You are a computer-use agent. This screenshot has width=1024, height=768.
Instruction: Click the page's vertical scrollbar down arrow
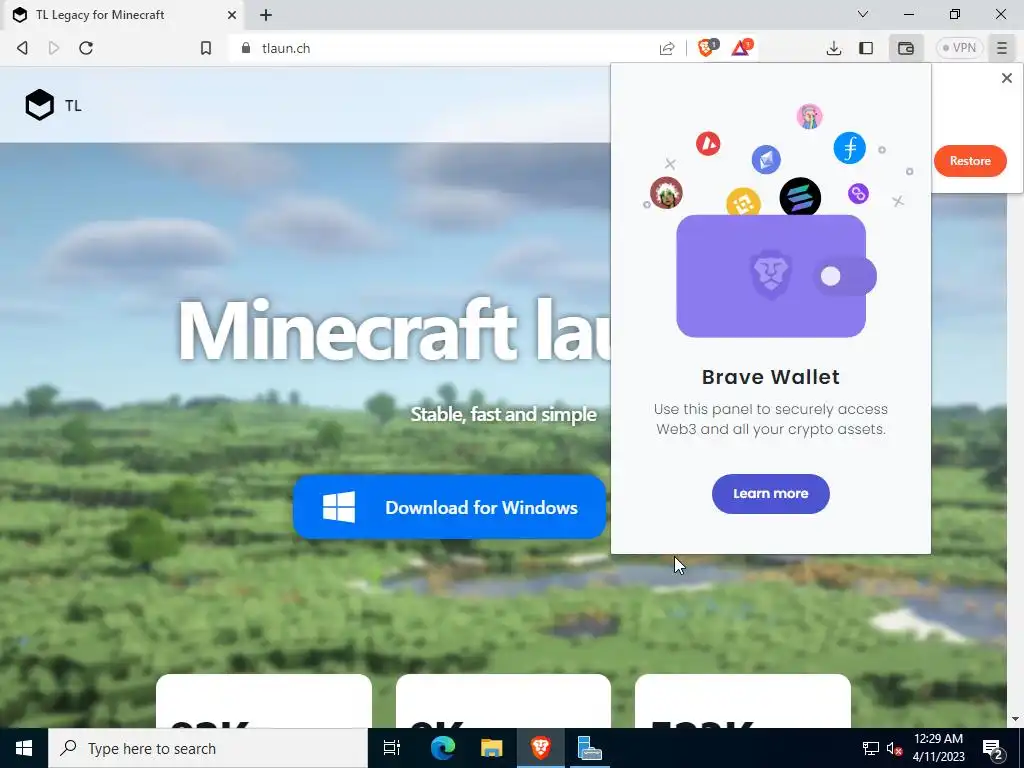click(1015, 719)
